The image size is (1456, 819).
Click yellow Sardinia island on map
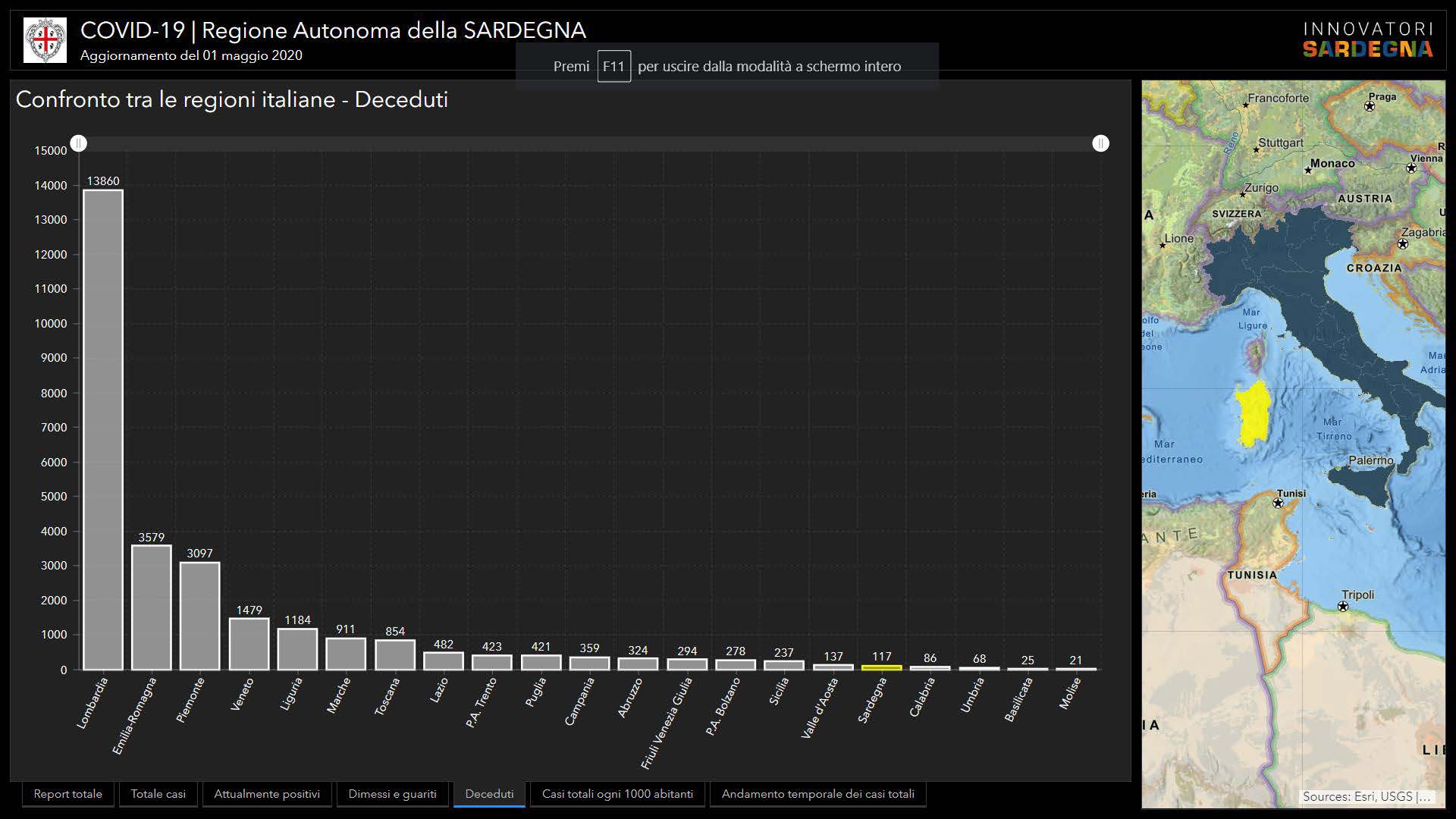tap(1253, 415)
